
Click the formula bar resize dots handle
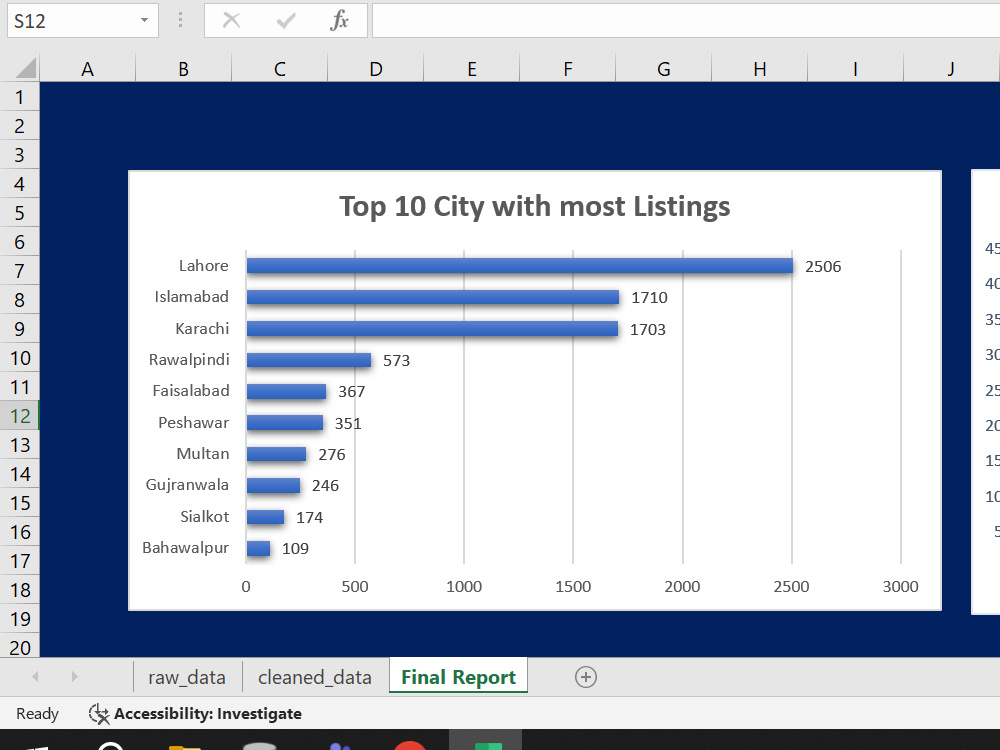point(180,20)
